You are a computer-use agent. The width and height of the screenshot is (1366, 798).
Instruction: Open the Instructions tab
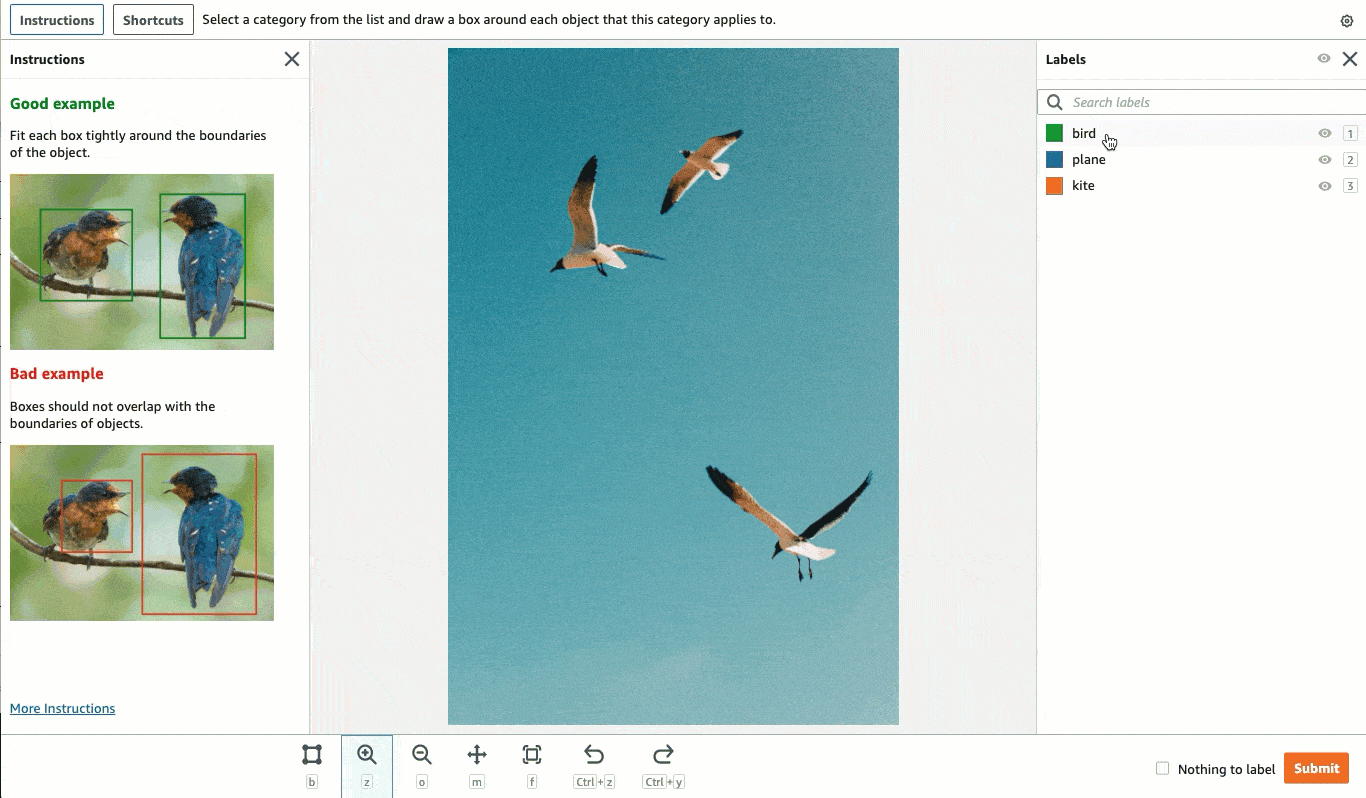56,19
